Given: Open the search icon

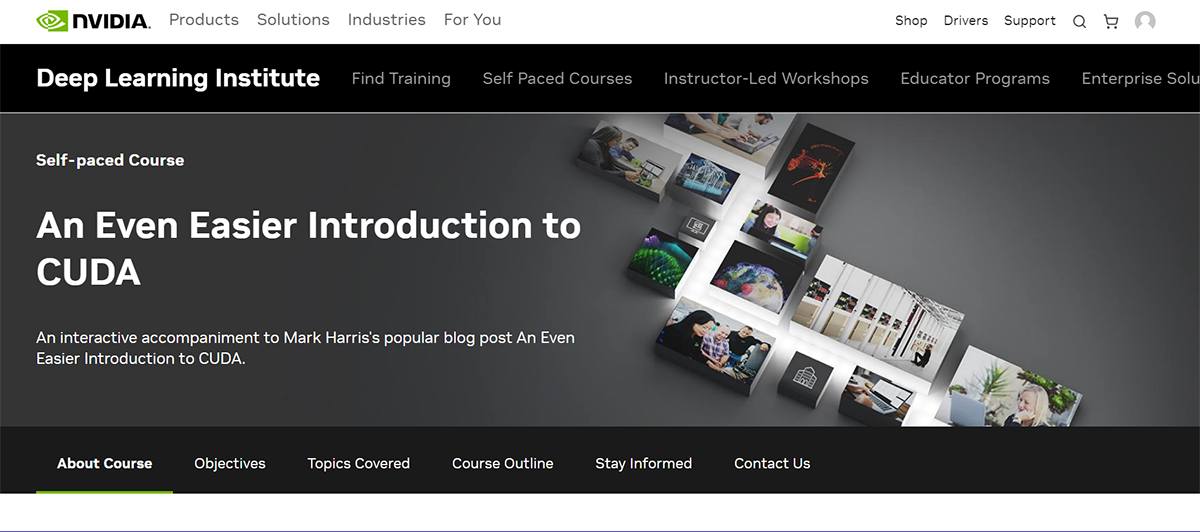Looking at the screenshot, I should [1079, 21].
